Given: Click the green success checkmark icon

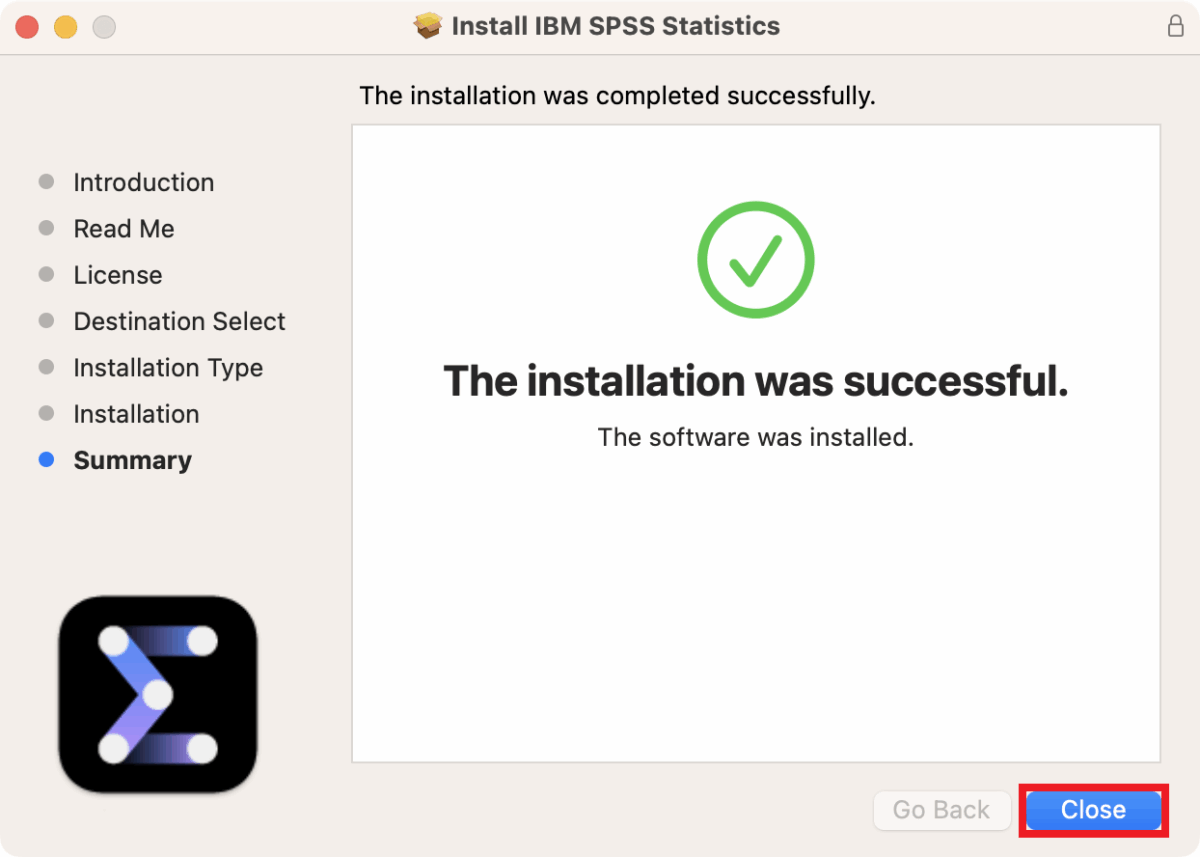Looking at the screenshot, I should 755,259.
